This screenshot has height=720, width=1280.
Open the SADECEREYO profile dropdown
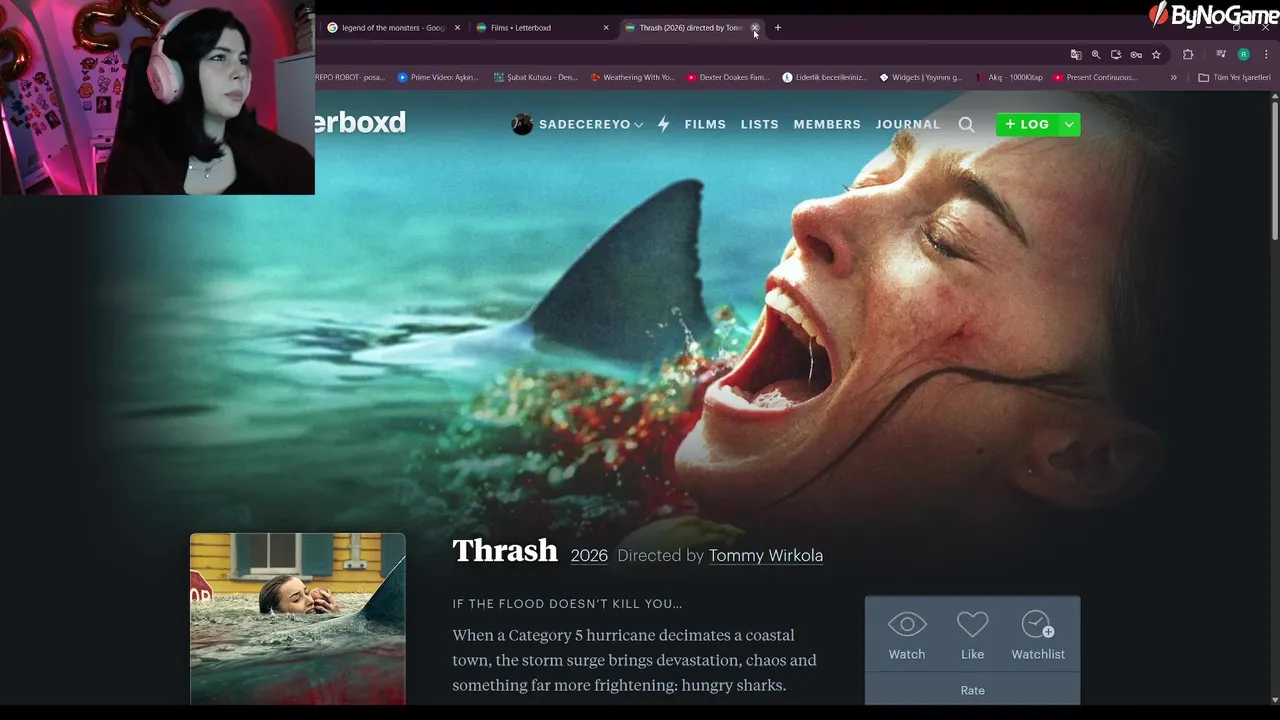pyautogui.click(x=590, y=124)
